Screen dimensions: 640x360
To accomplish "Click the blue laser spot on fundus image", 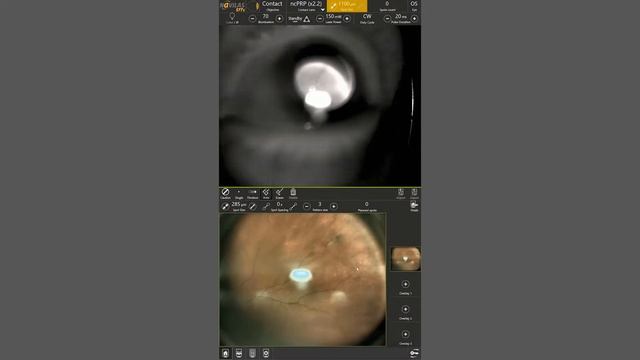I will [x=301, y=275].
